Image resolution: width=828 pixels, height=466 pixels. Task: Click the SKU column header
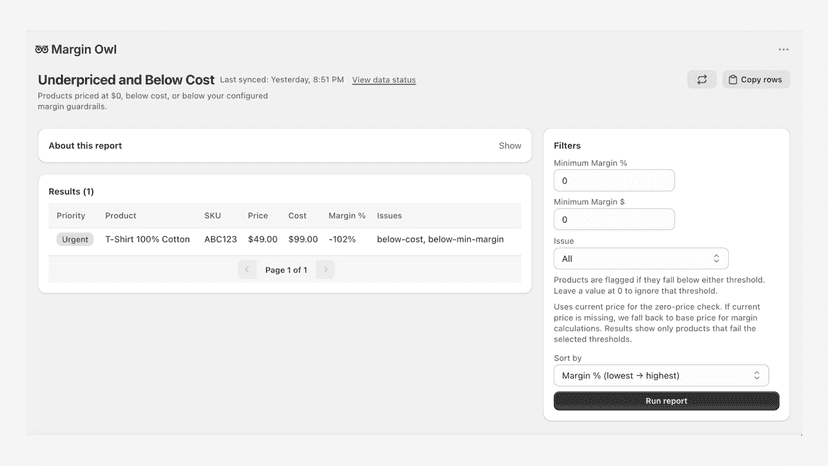point(213,216)
